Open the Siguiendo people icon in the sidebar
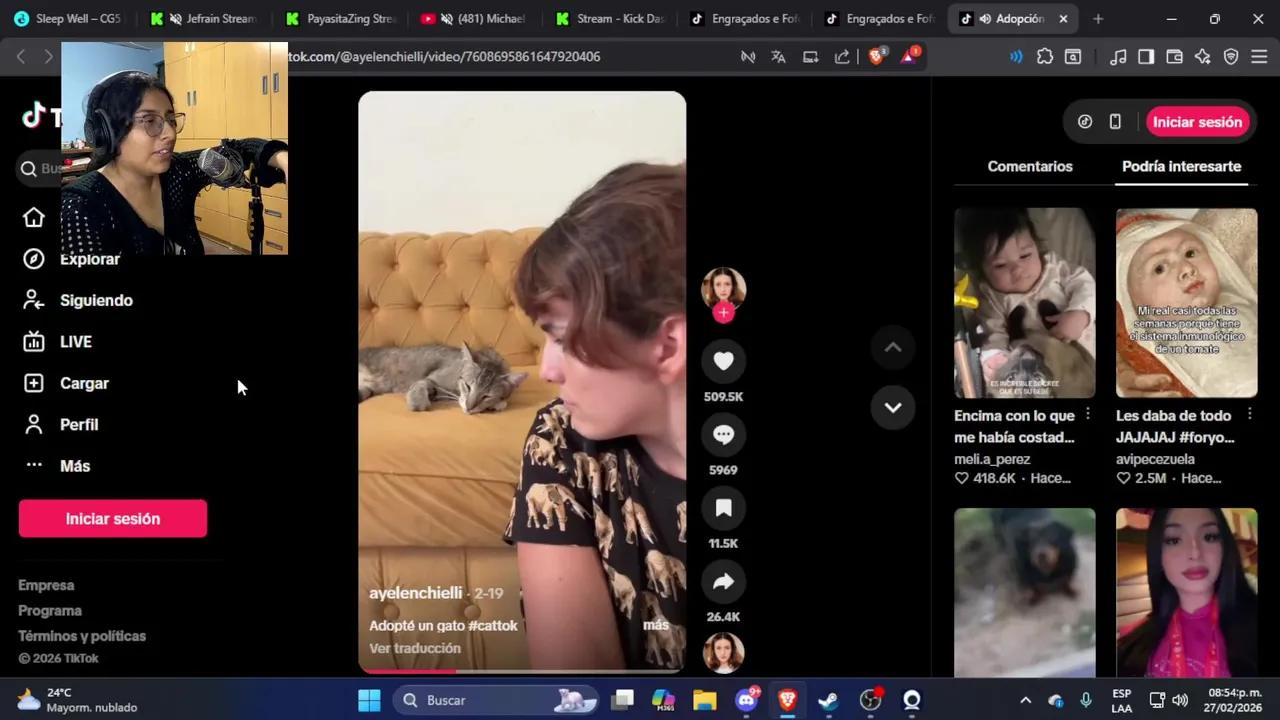The width and height of the screenshot is (1280, 720). (x=34, y=300)
